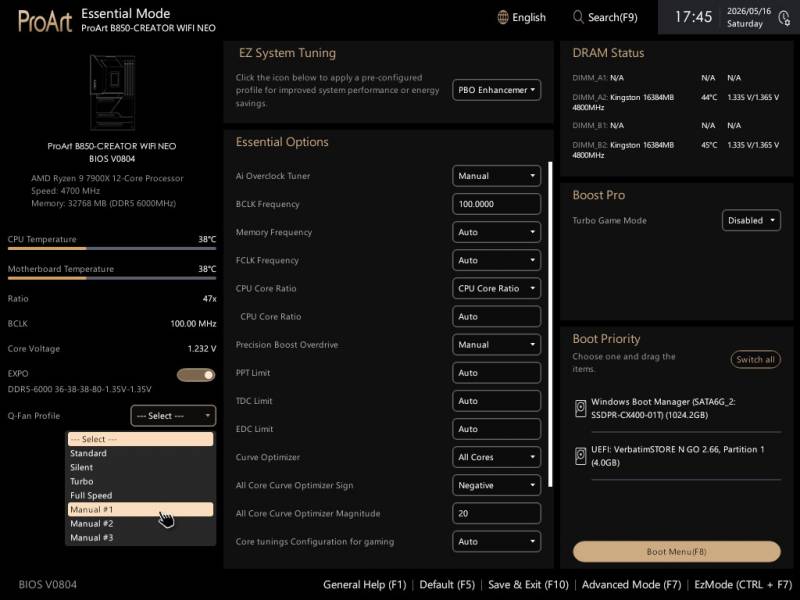
Task: Click the Essential Options scrollbar
Action: tap(550, 324)
